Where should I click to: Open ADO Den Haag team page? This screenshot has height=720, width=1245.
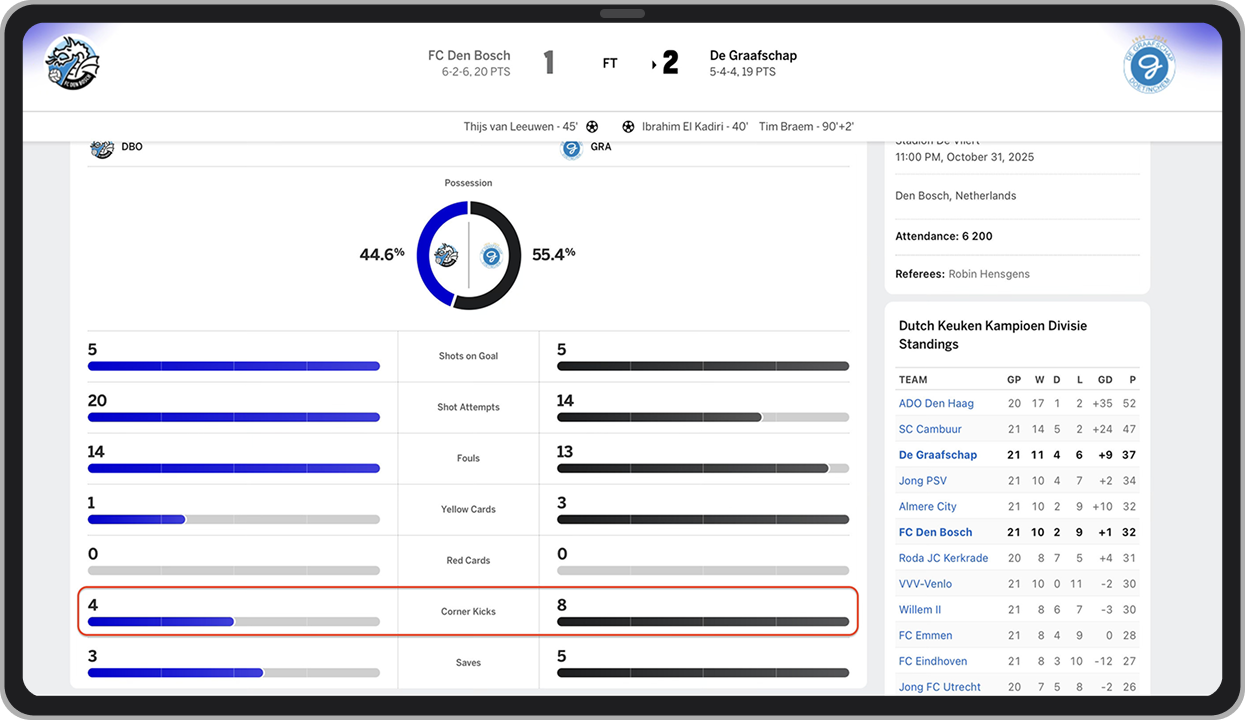pos(936,404)
